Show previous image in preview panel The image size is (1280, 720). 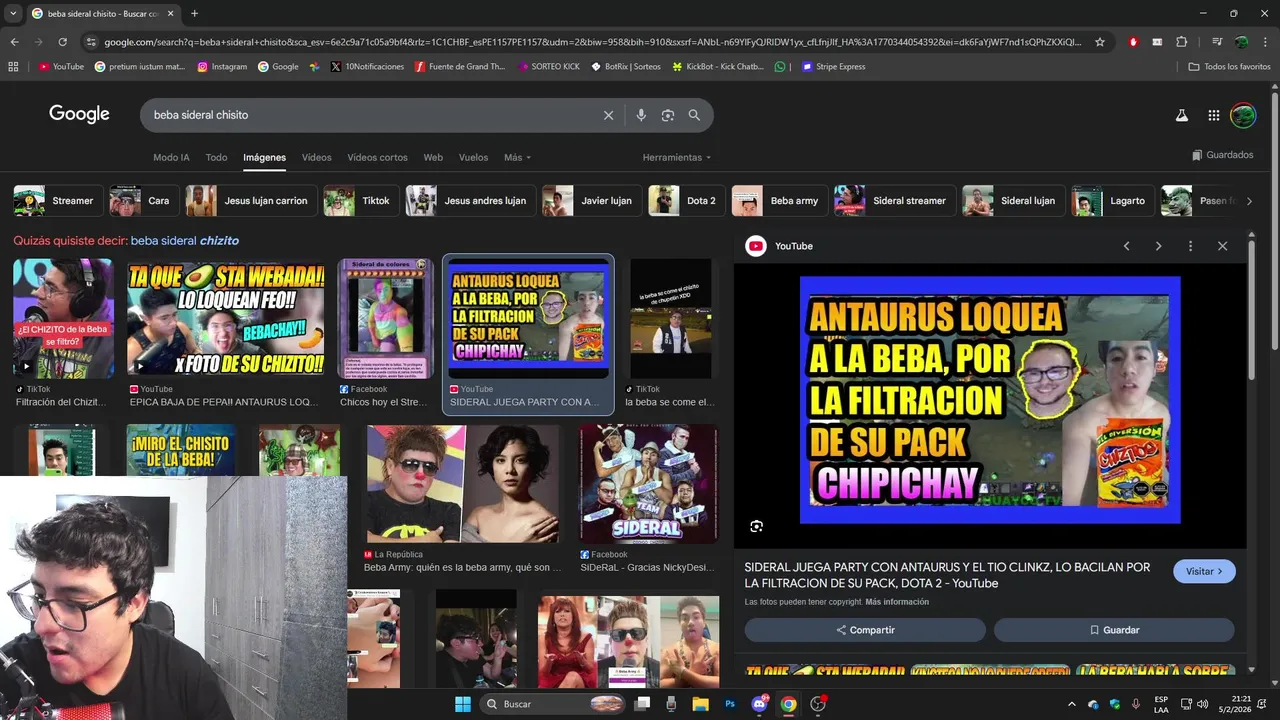click(x=1126, y=246)
